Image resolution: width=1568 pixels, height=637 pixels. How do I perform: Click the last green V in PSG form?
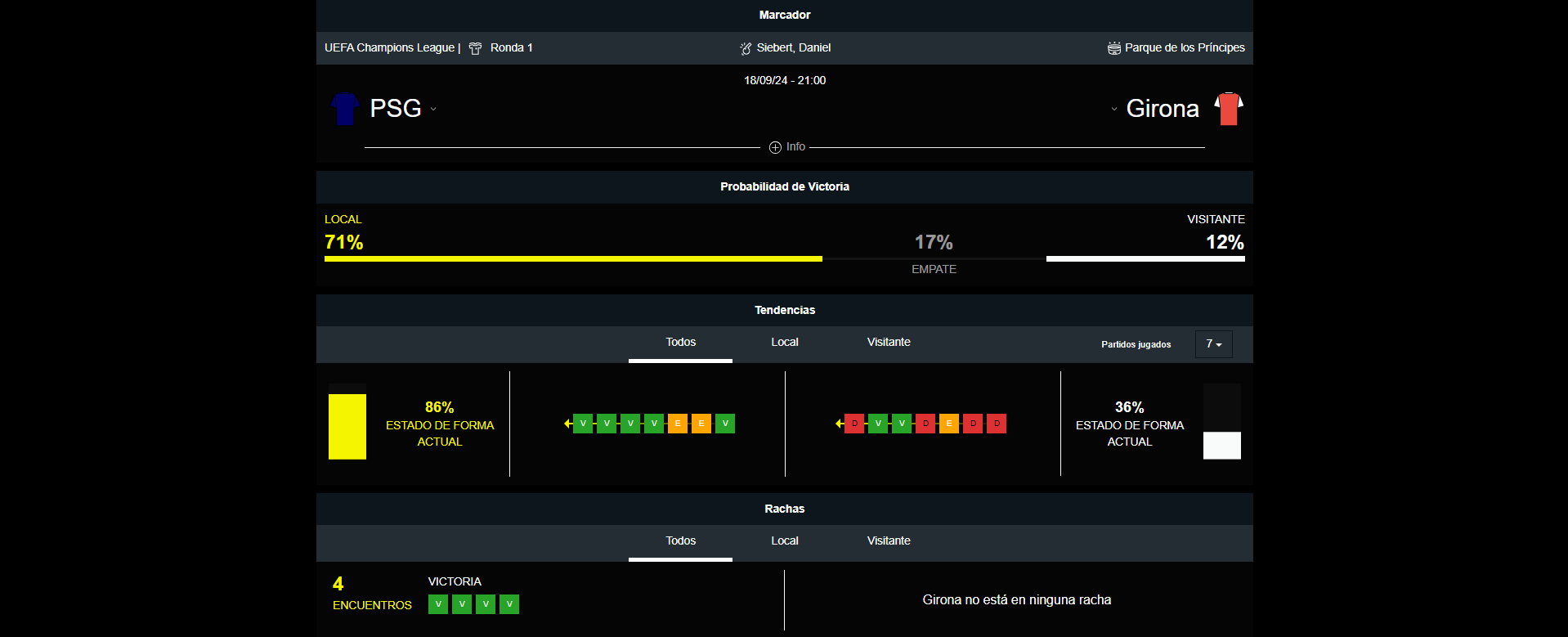(x=725, y=424)
